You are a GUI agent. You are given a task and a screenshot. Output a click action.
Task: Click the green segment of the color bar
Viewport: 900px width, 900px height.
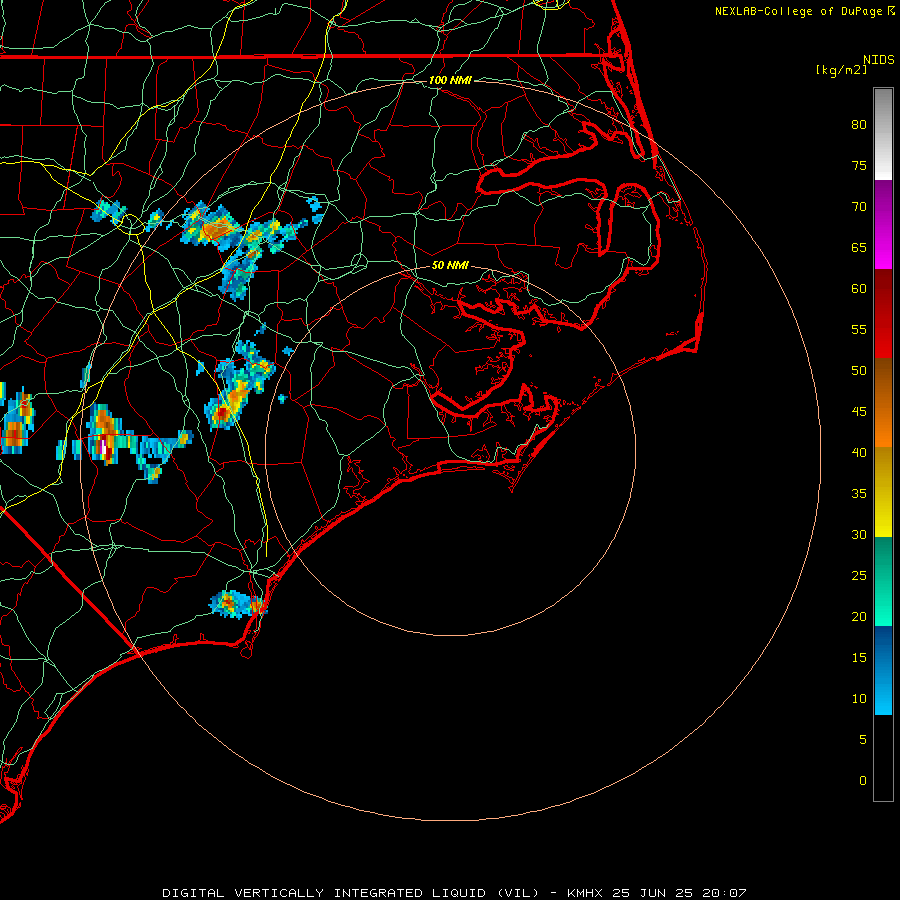point(883,581)
